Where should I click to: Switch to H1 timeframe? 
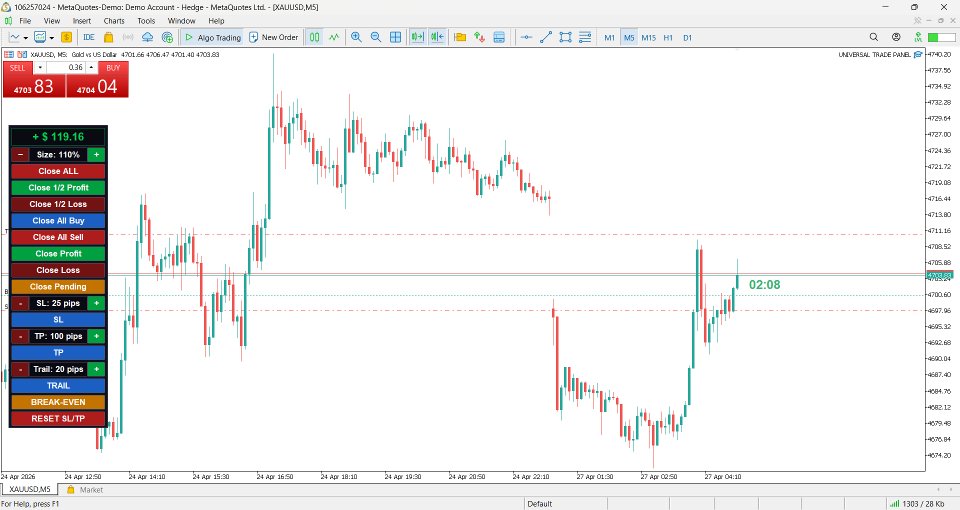click(668, 38)
